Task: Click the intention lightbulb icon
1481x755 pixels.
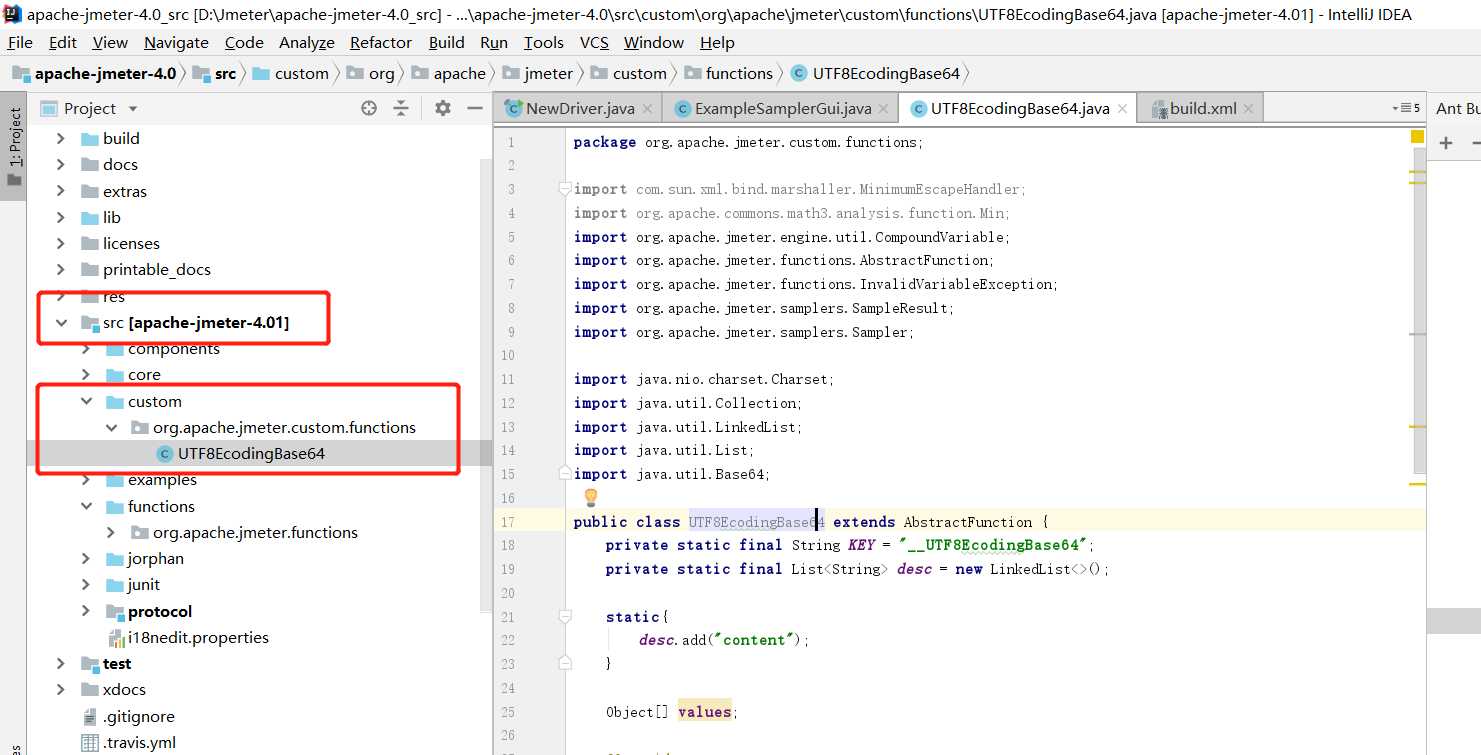Action: click(590, 497)
